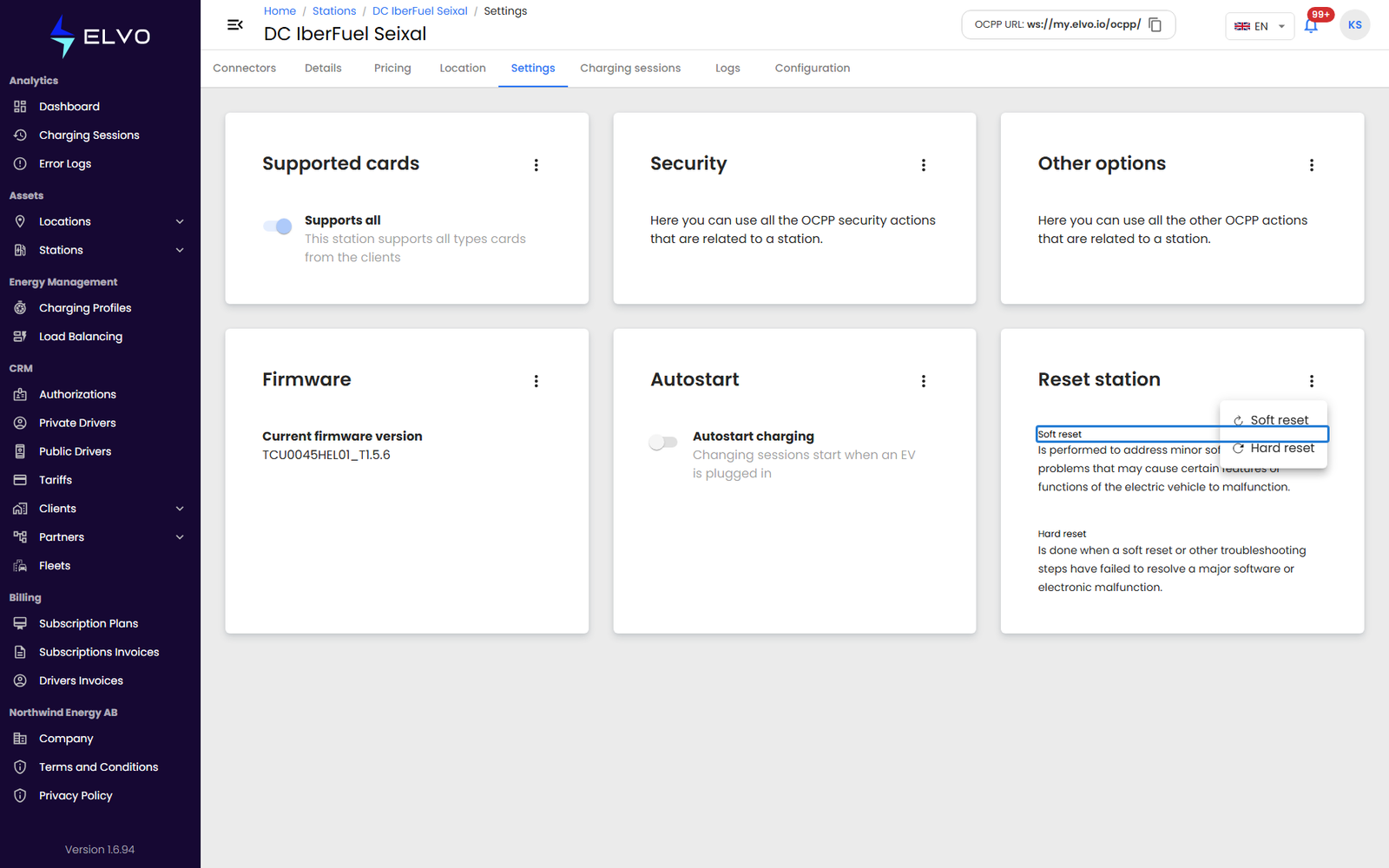This screenshot has width=1389, height=868.
Task: Go to Stations breadcrumb link
Action: (334, 11)
